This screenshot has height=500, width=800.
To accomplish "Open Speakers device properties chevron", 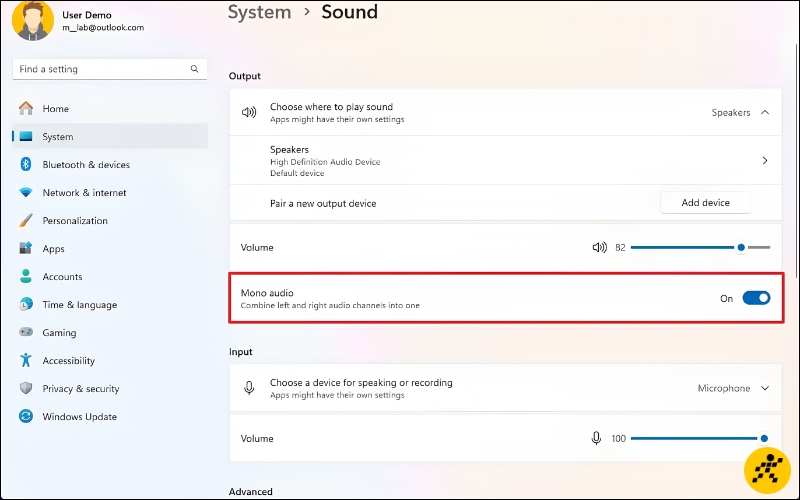I will [x=765, y=160].
